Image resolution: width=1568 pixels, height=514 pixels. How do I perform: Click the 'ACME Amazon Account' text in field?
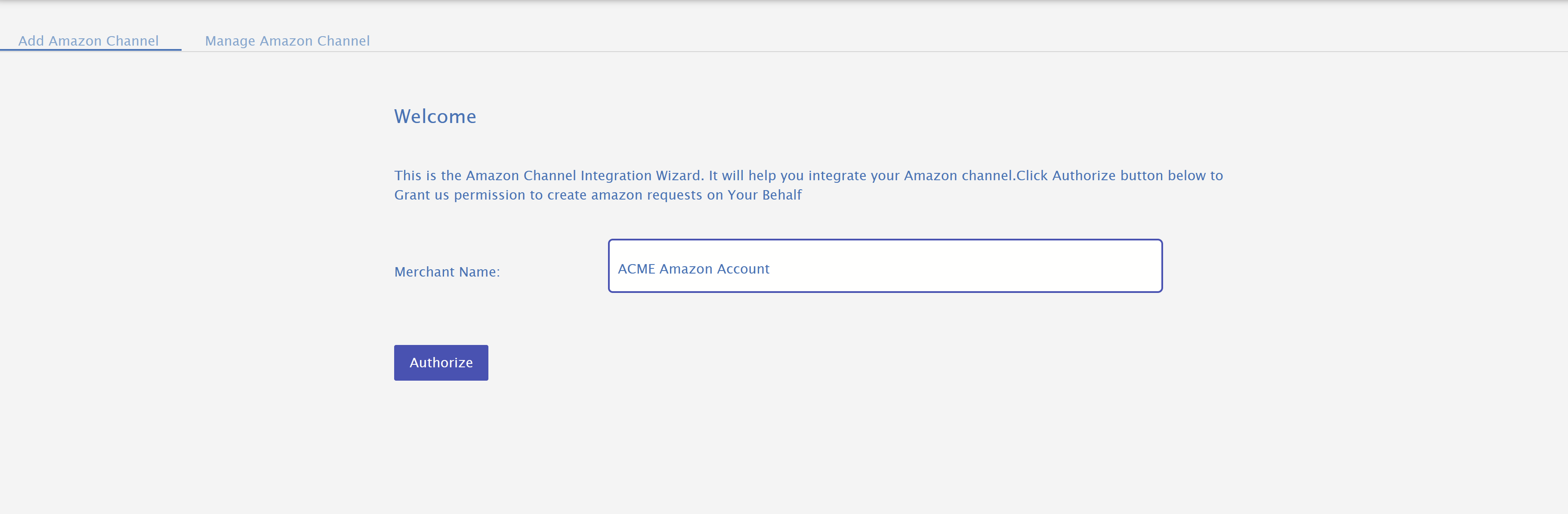[693, 269]
